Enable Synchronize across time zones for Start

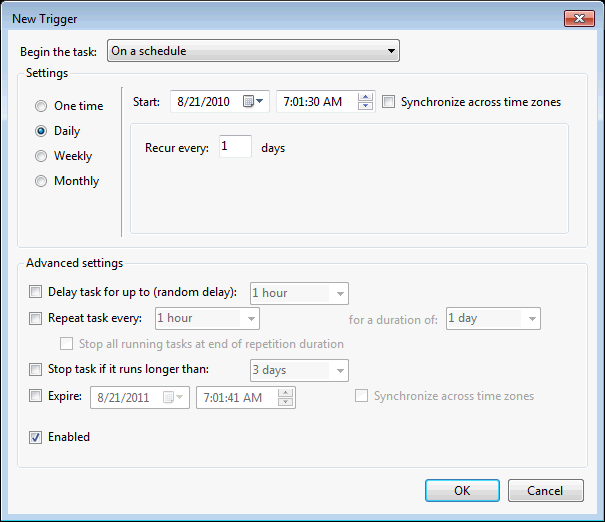(390, 102)
